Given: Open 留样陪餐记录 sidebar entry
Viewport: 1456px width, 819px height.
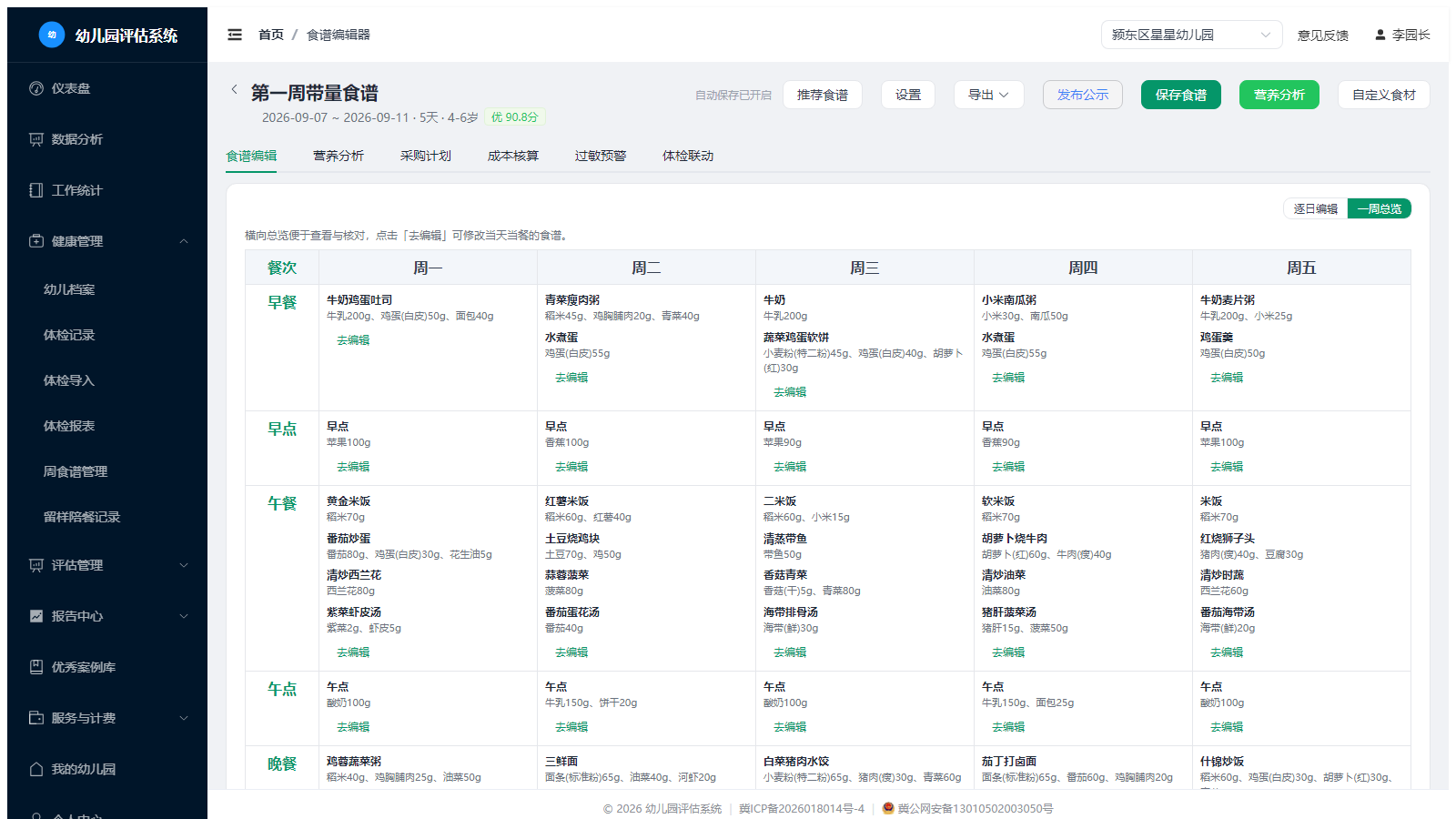Looking at the screenshot, I should (x=107, y=517).
